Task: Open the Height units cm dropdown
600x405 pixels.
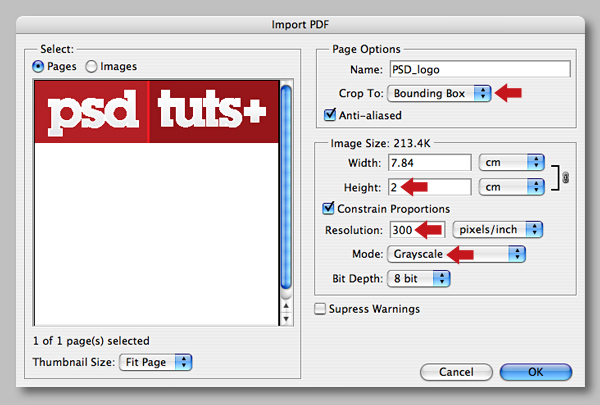Action: (x=511, y=187)
